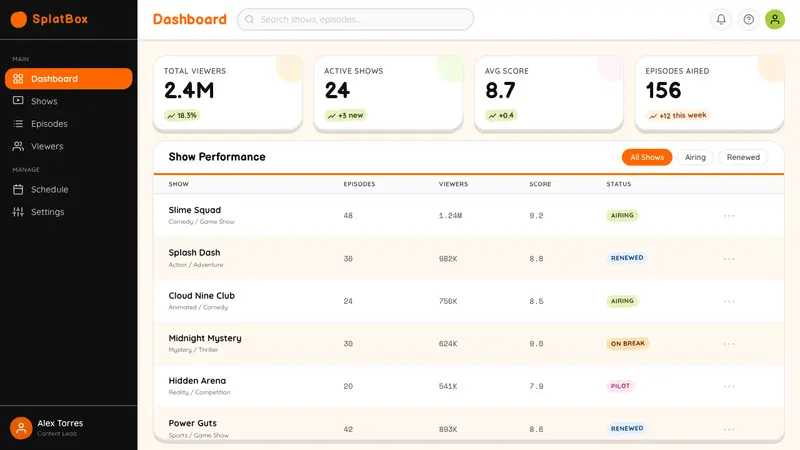Click the search magnifier icon
Screen dimensions: 800x450
[x=249, y=19]
